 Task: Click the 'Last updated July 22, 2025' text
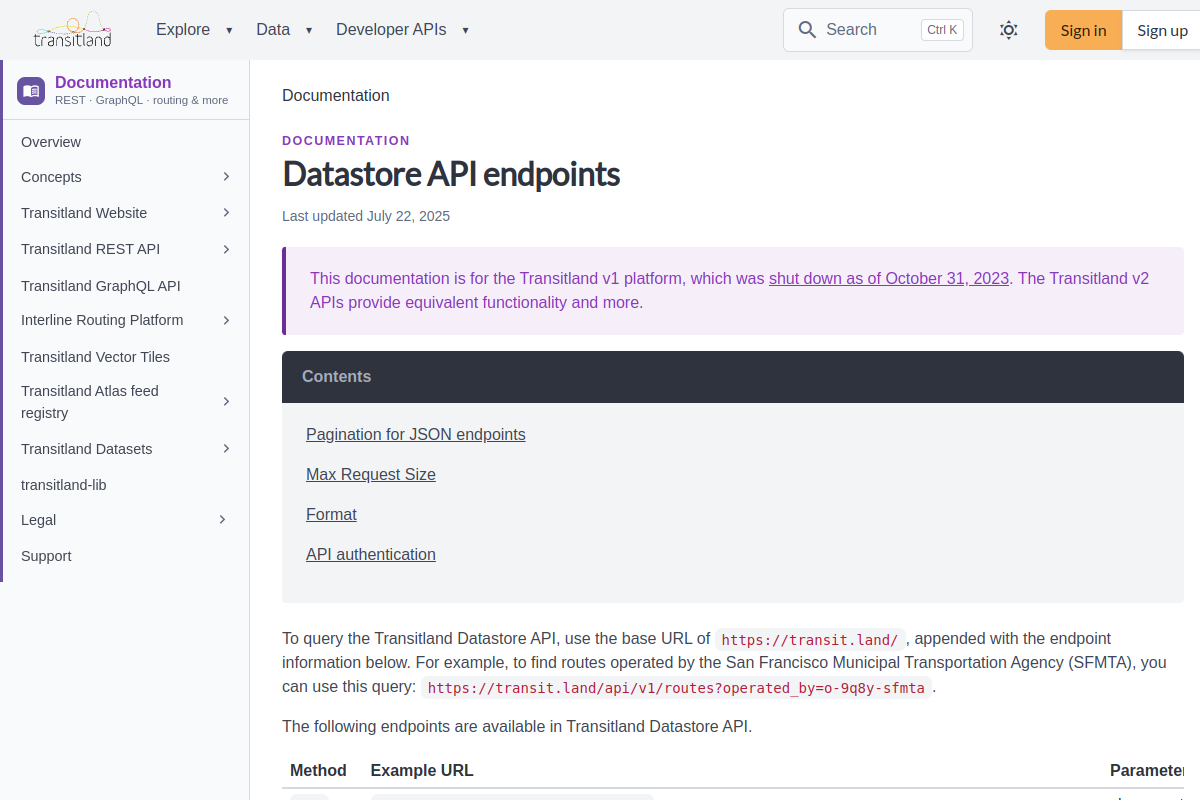pos(366,216)
